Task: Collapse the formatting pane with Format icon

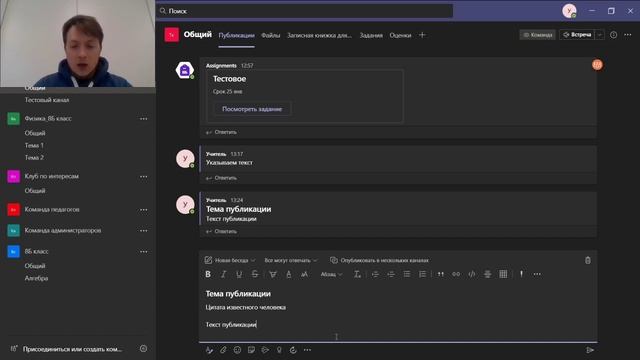Action: 209,350
